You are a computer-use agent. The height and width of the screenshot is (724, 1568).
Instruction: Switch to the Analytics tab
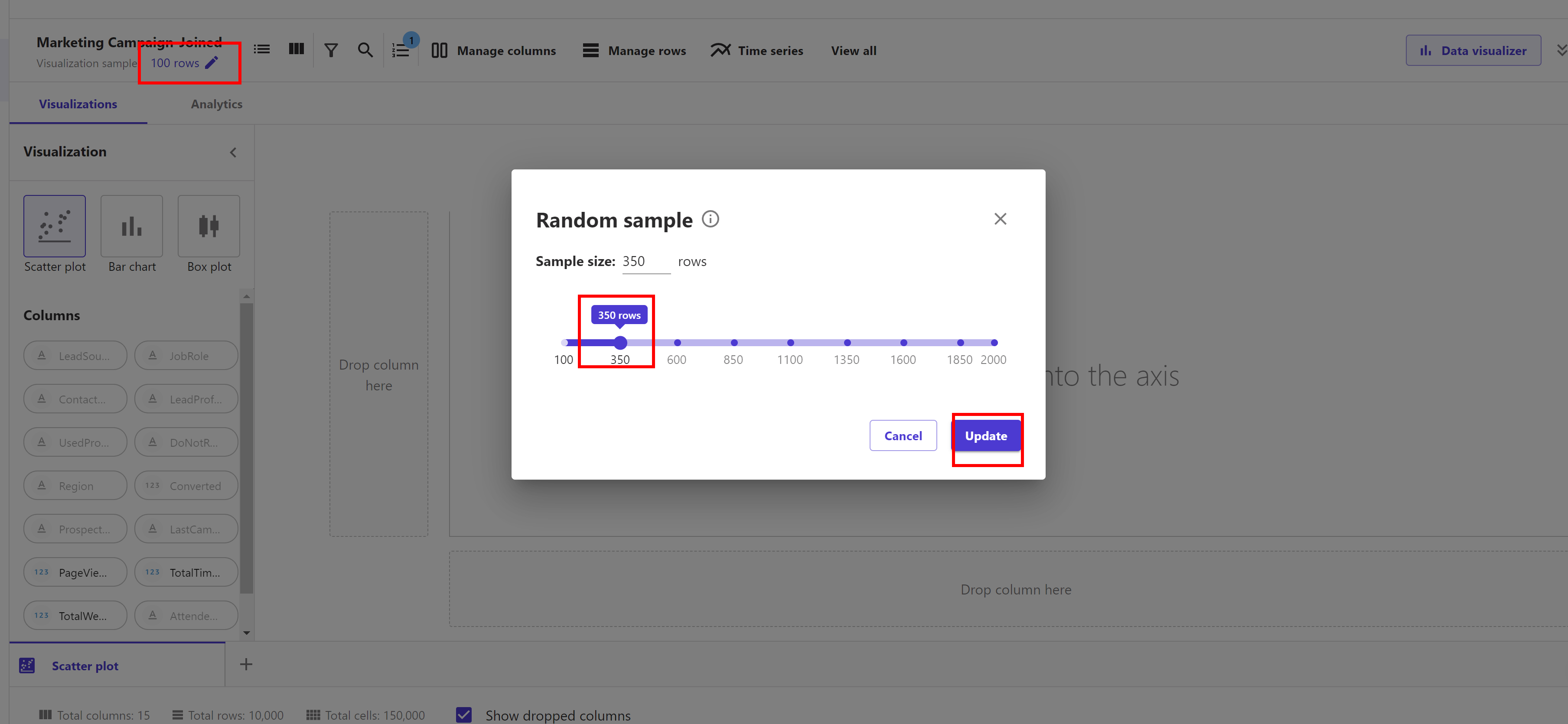[216, 104]
